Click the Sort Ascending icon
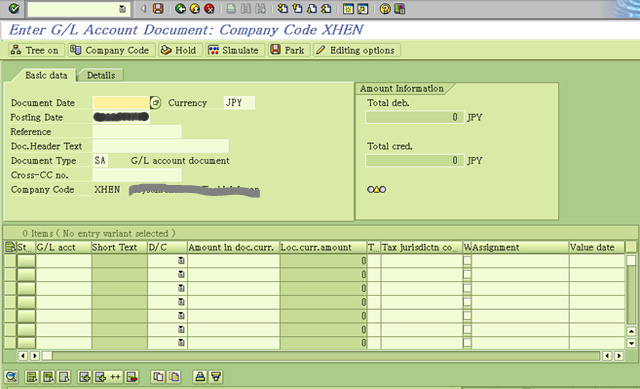The height and width of the screenshot is (389, 640). pos(200,377)
